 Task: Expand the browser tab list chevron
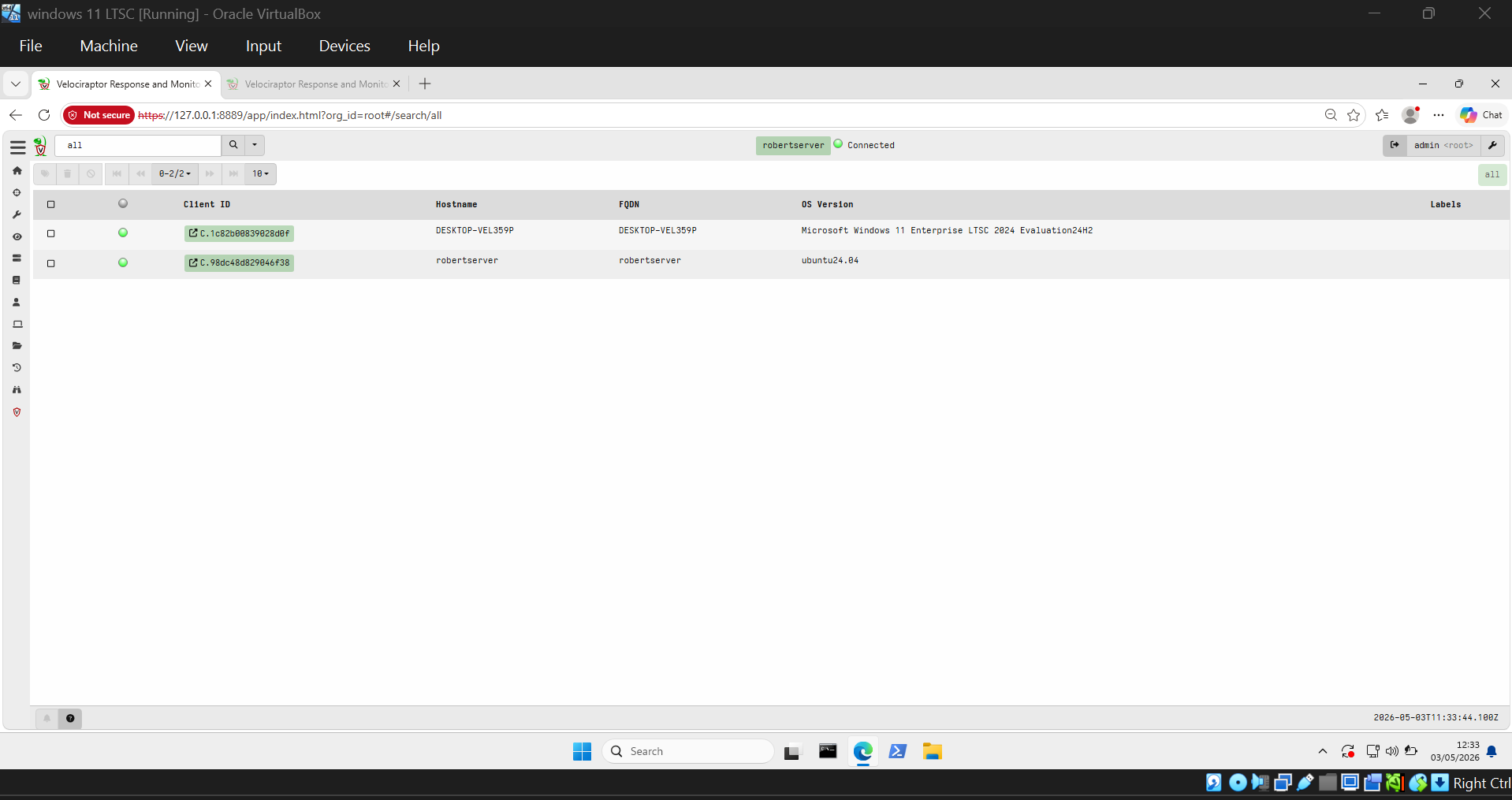pos(16,84)
